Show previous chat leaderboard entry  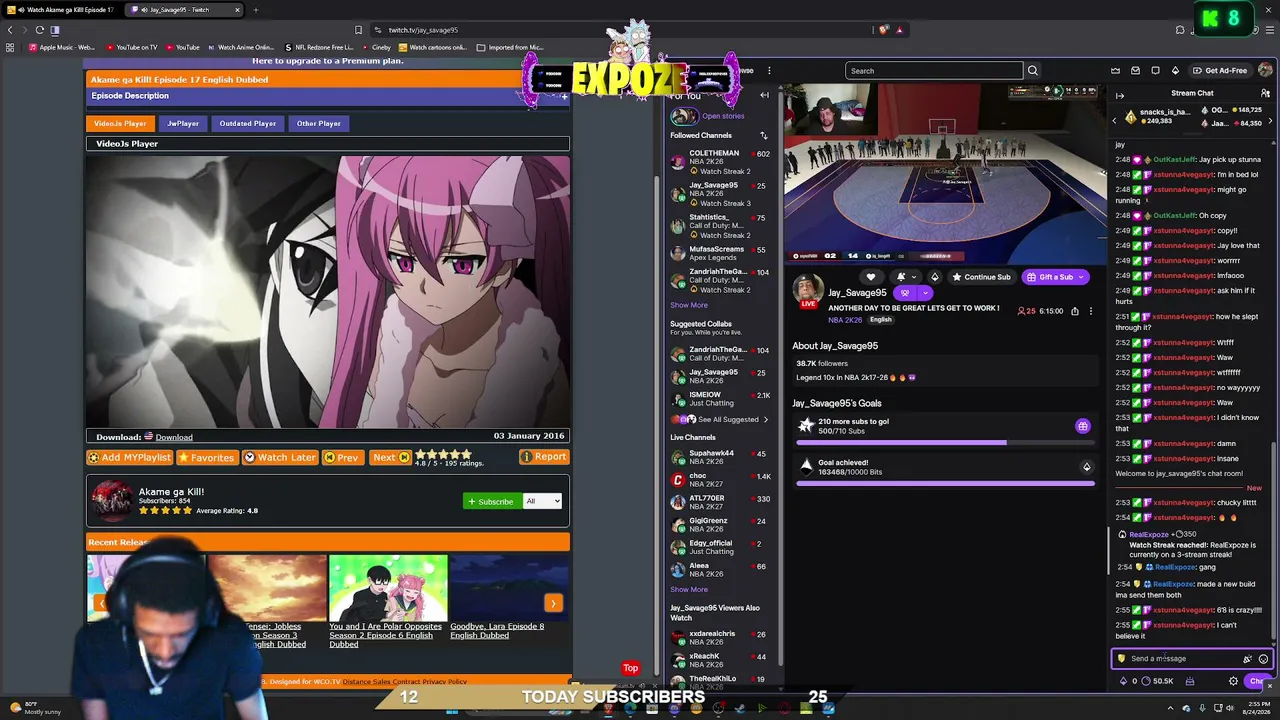point(1114,121)
